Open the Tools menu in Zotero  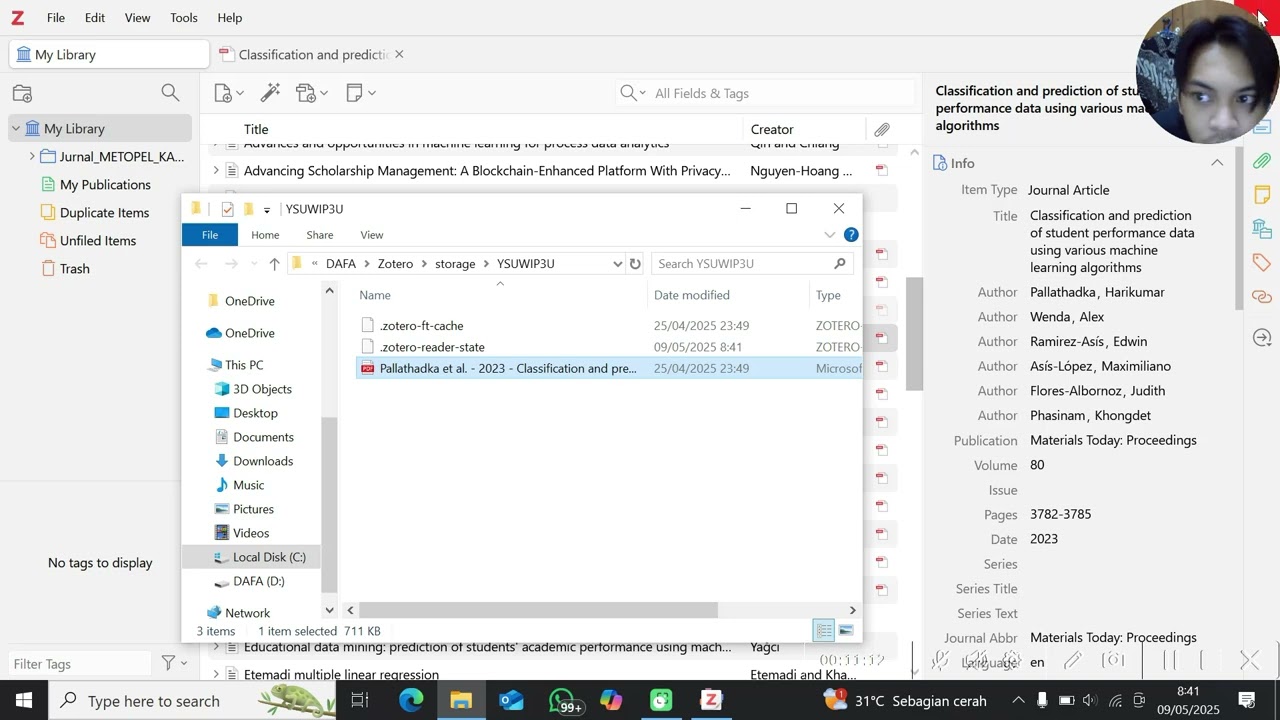click(x=184, y=17)
